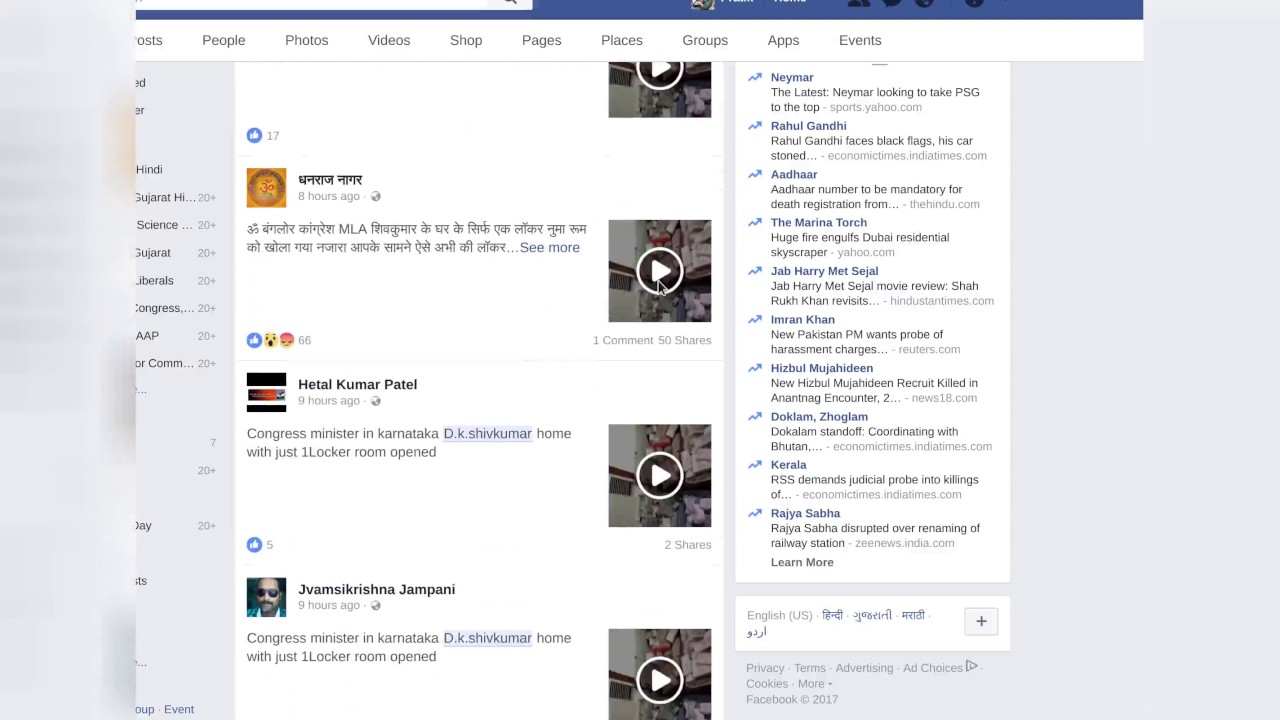Click the D.k.shivkumar tag in Hetal Kumar Patel's post
1280x720 pixels.
click(x=488, y=434)
